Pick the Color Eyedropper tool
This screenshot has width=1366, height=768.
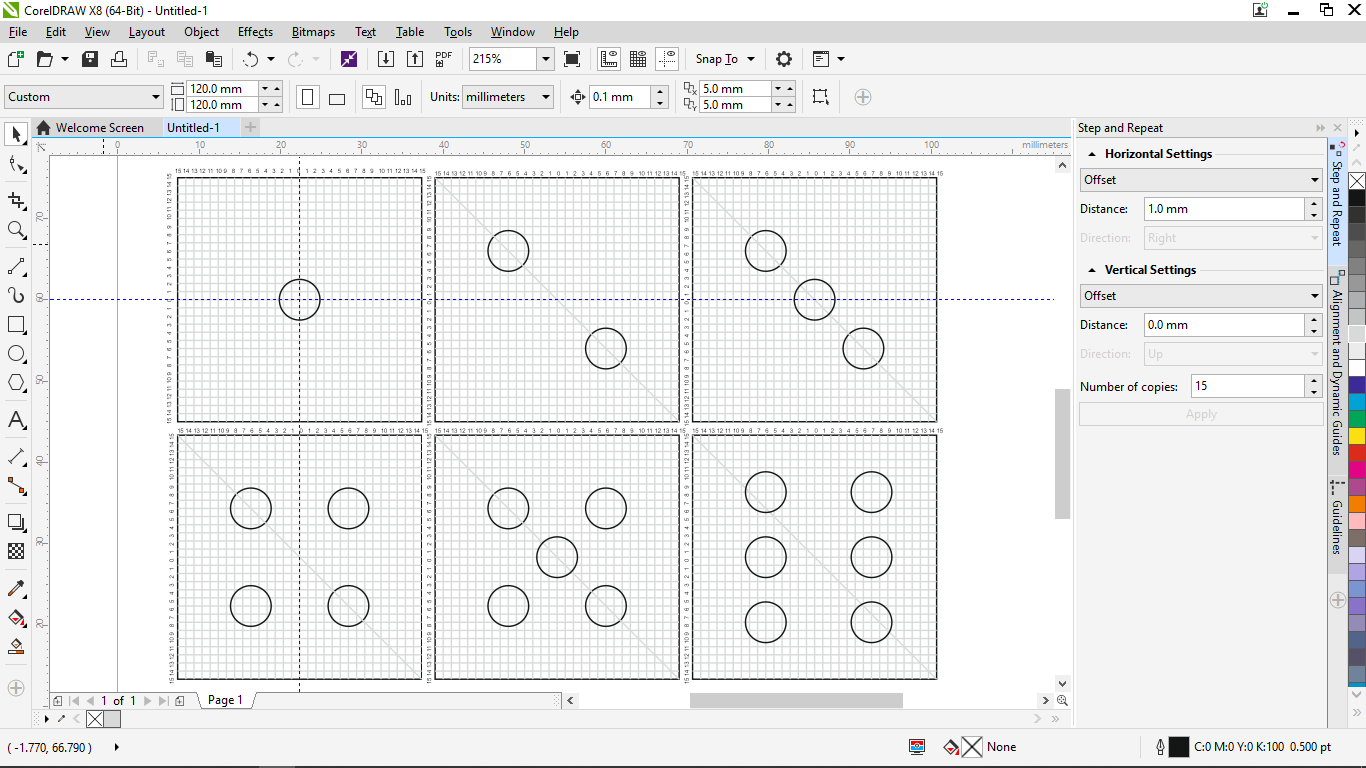pos(16,588)
